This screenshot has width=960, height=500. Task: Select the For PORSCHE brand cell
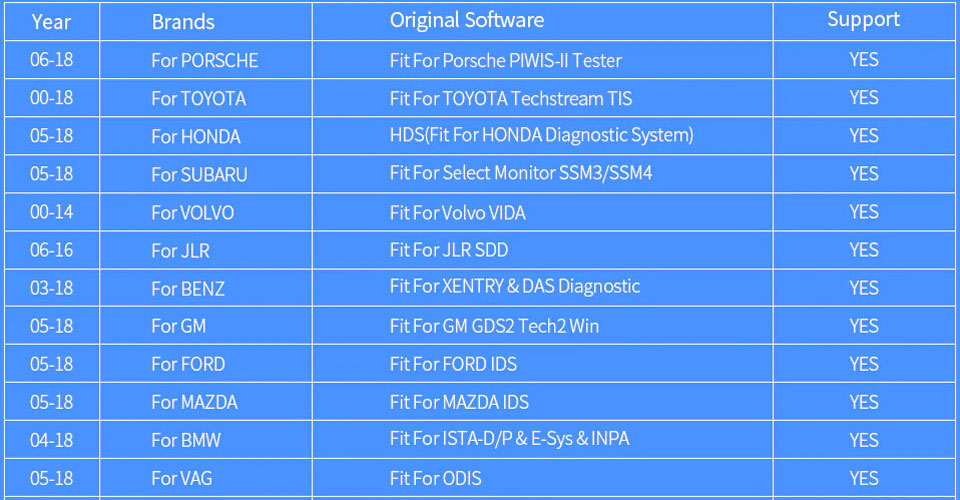[204, 60]
